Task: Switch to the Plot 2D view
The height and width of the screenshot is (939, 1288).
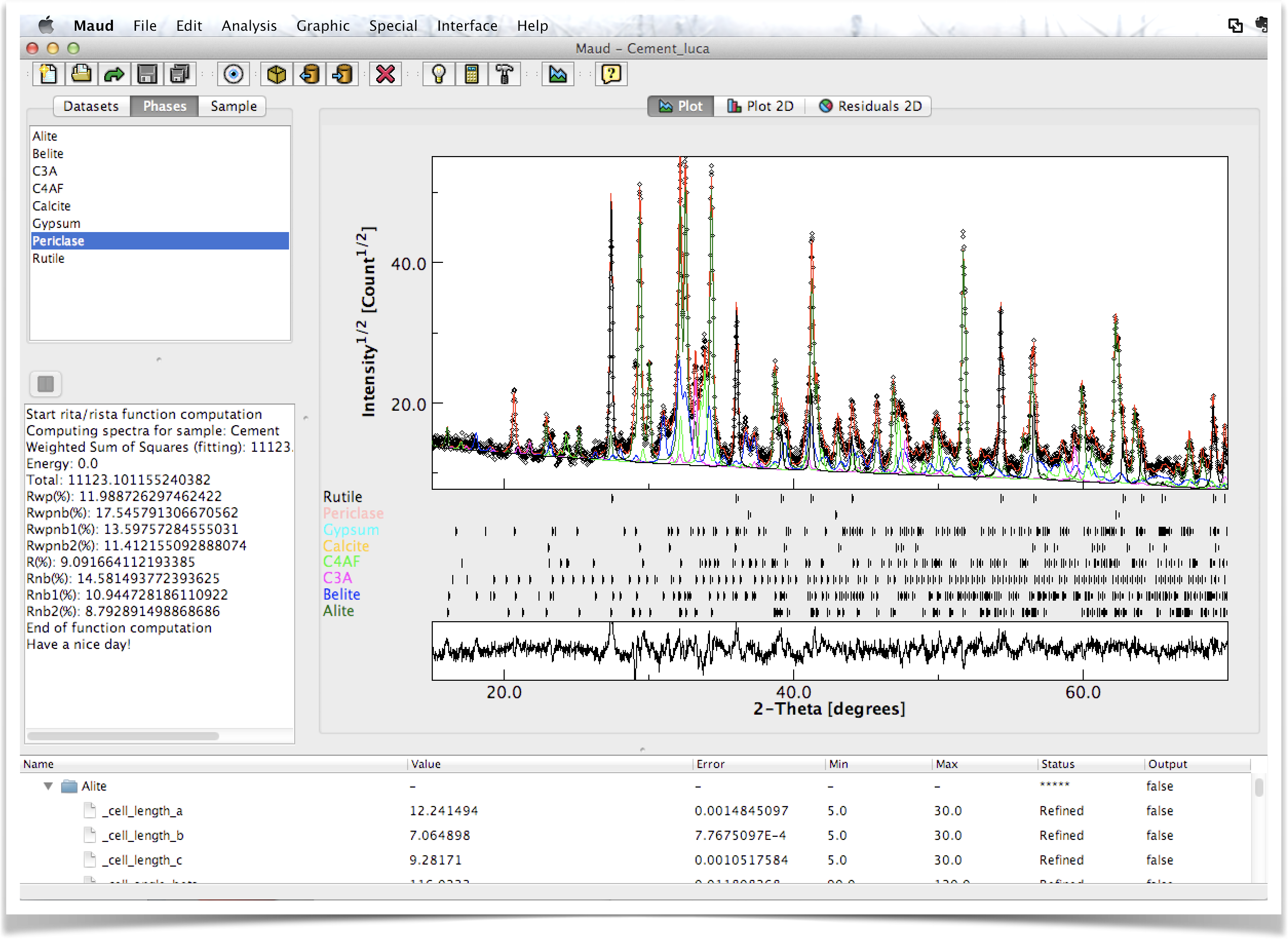Action: pos(760,106)
